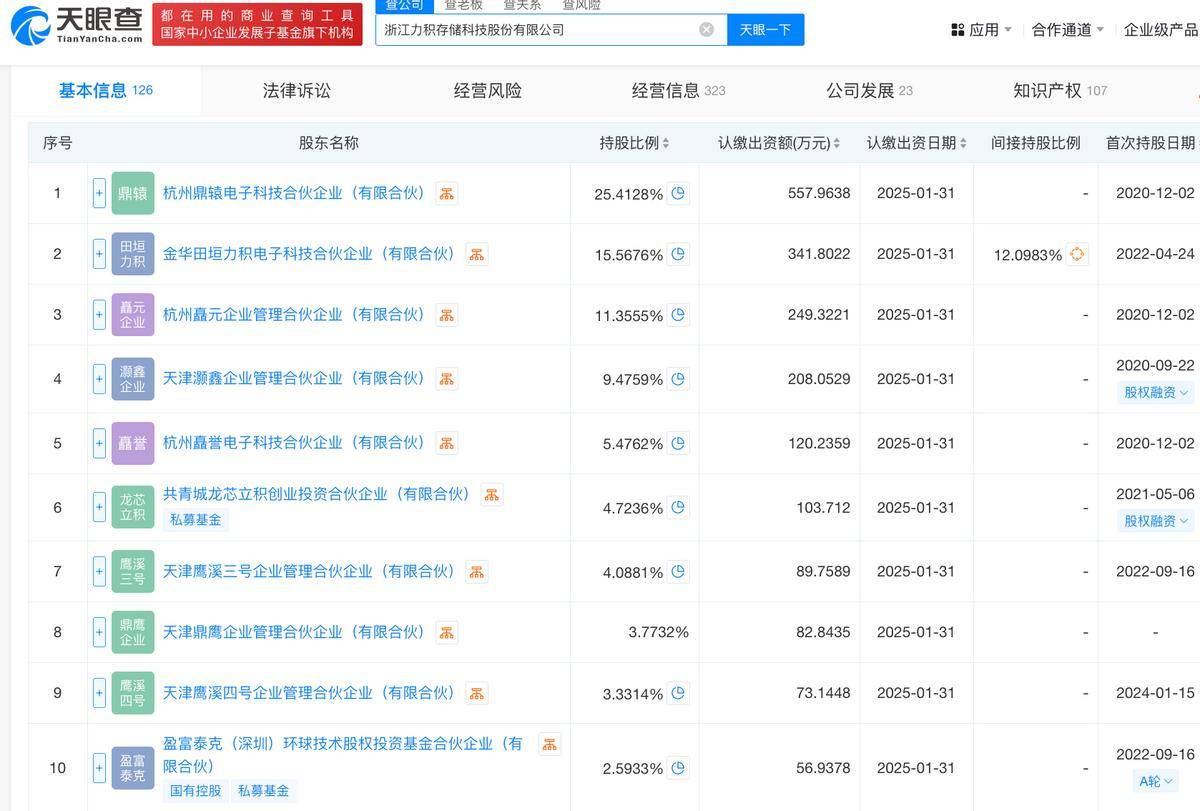The height and width of the screenshot is (811, 1200).
Task: Switch to 公司发展 tab
Action: pos(869,91)
